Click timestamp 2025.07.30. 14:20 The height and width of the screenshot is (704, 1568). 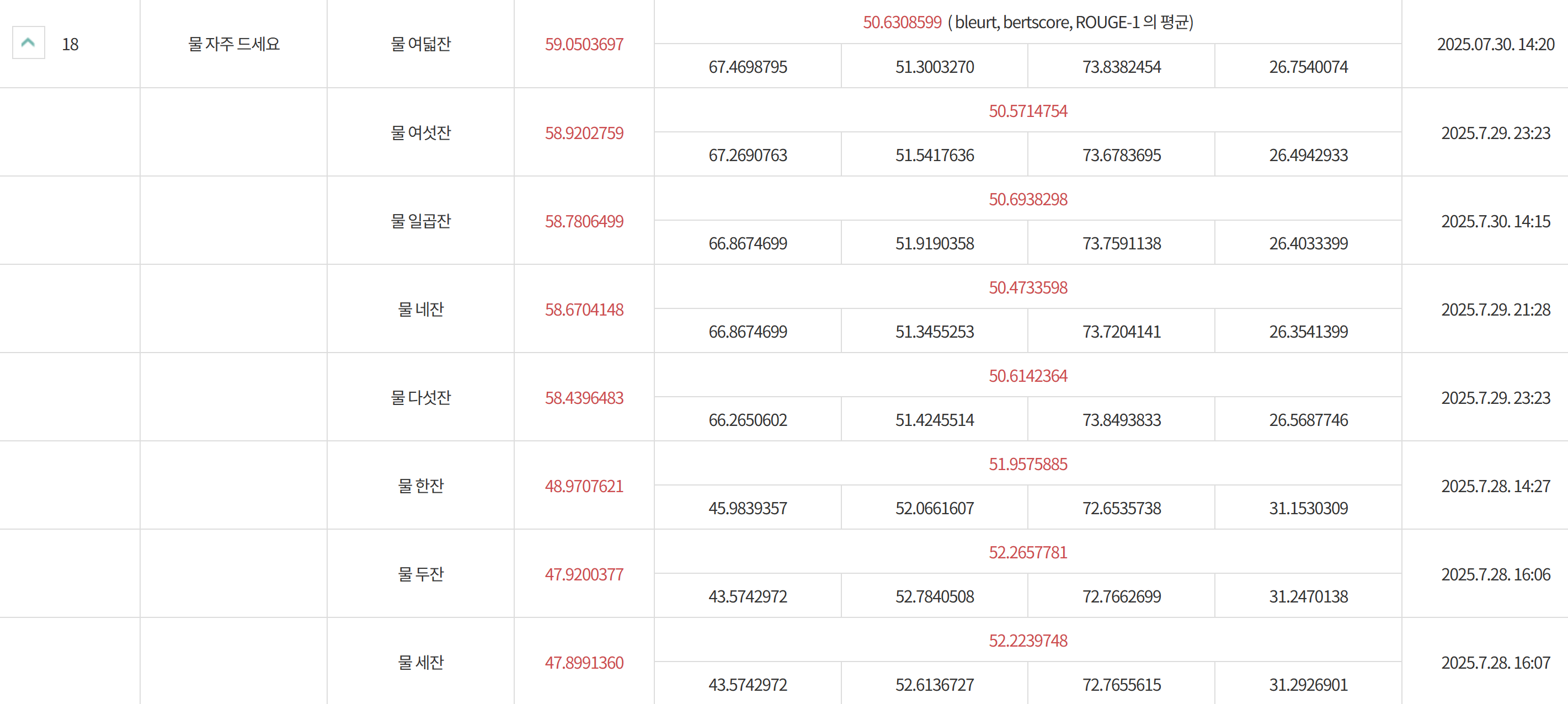click(x=1496, y=44)
